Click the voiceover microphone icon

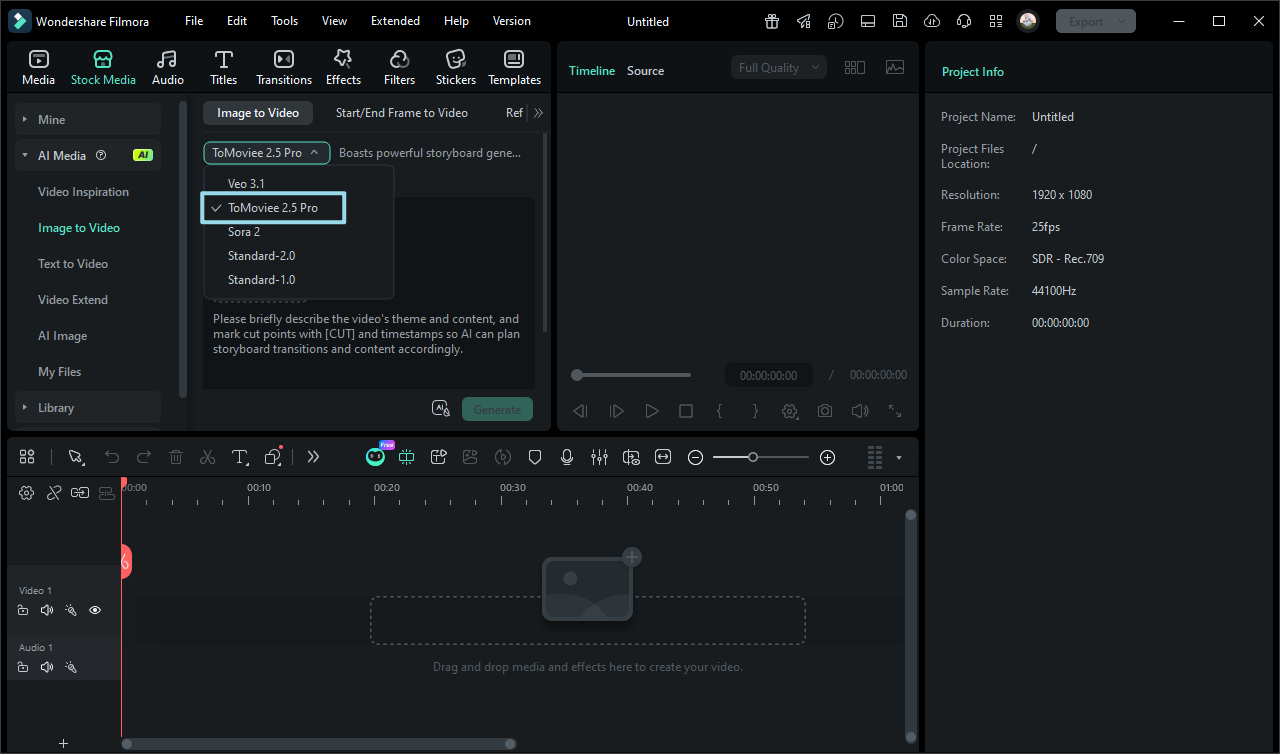(x=567, y=457)
